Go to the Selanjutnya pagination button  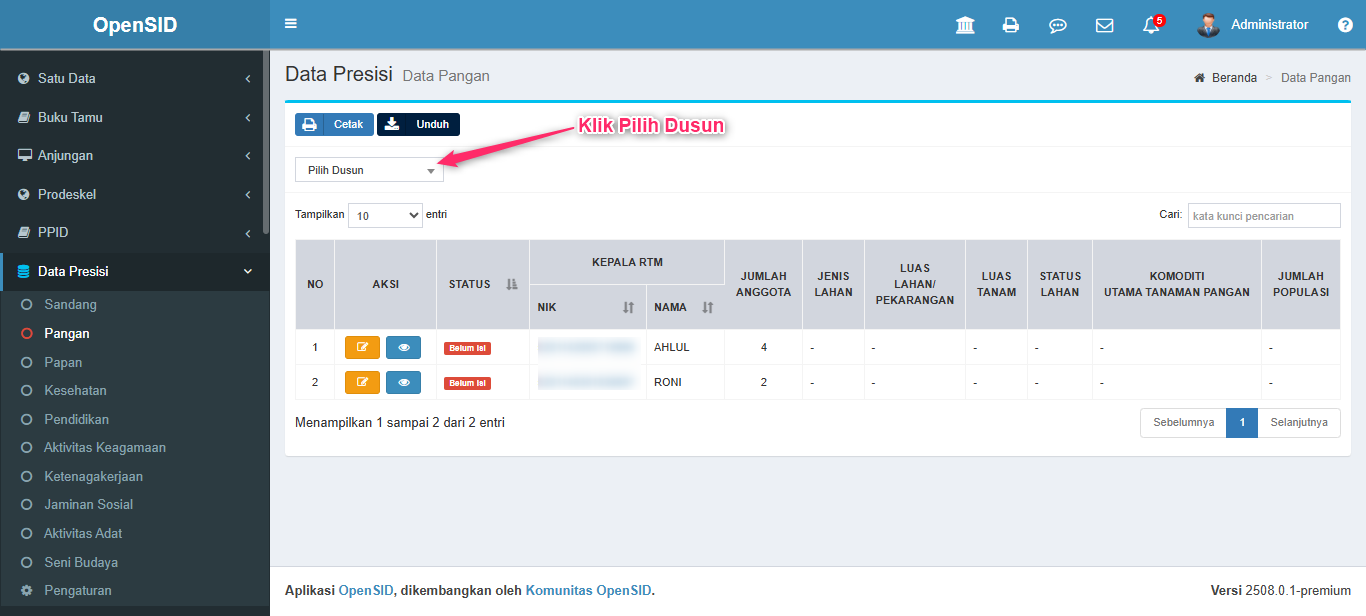(x=1299, y=423)
